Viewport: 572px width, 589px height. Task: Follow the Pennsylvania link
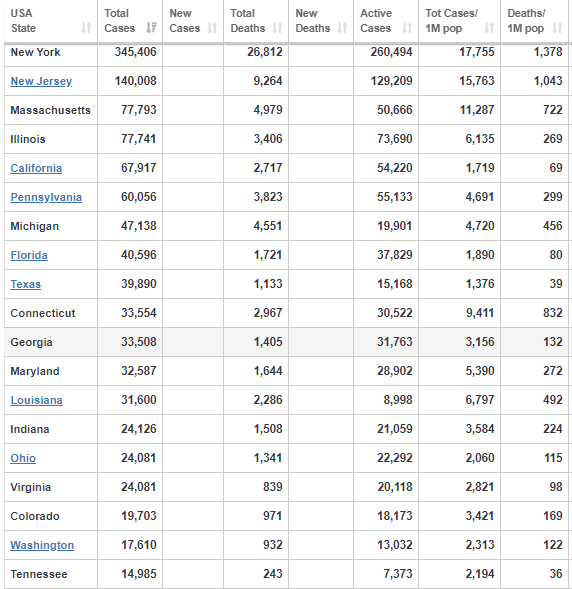pyautogui.click(x=46, y=197)
